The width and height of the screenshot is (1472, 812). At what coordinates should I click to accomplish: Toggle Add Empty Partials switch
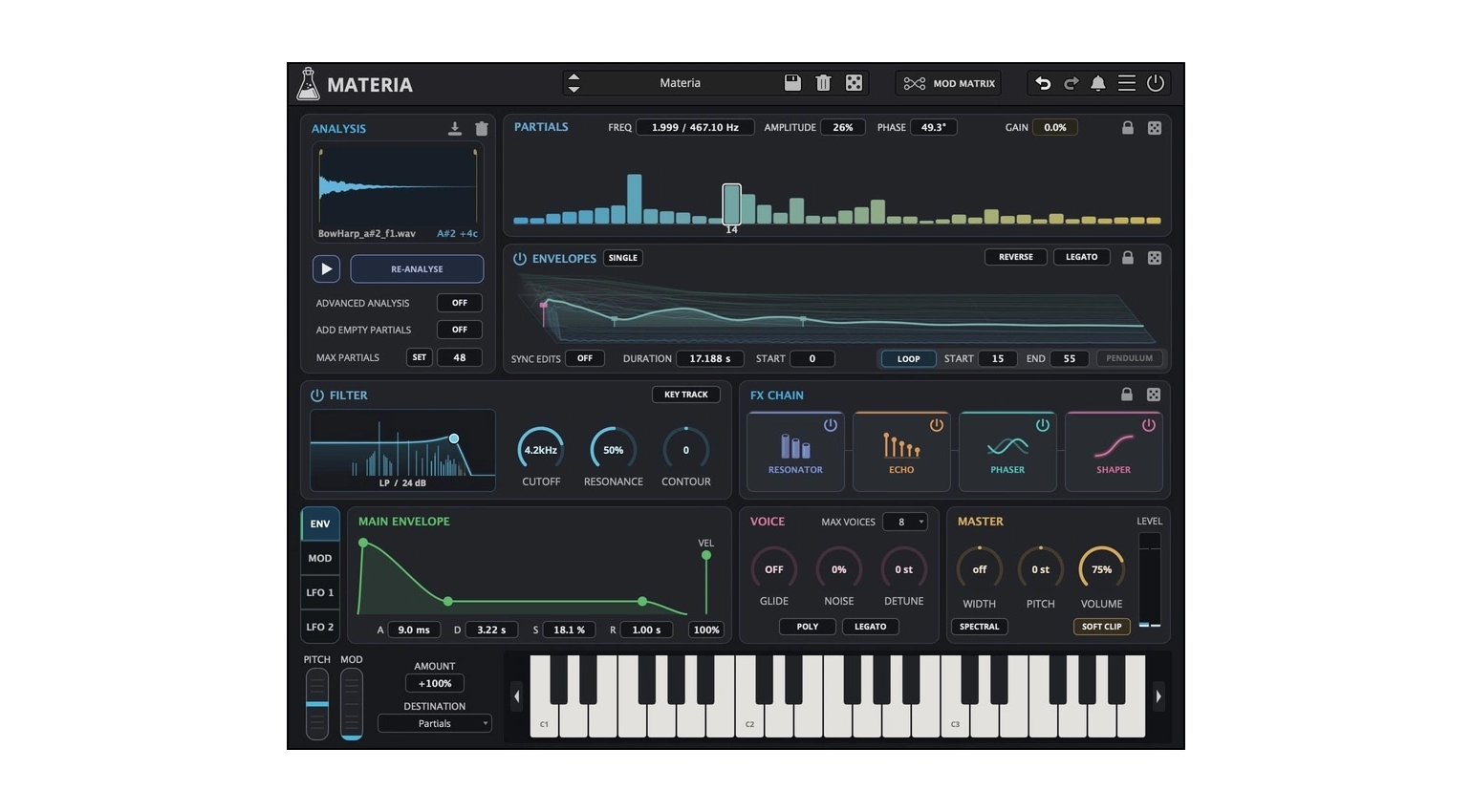[x=460, y=330]
